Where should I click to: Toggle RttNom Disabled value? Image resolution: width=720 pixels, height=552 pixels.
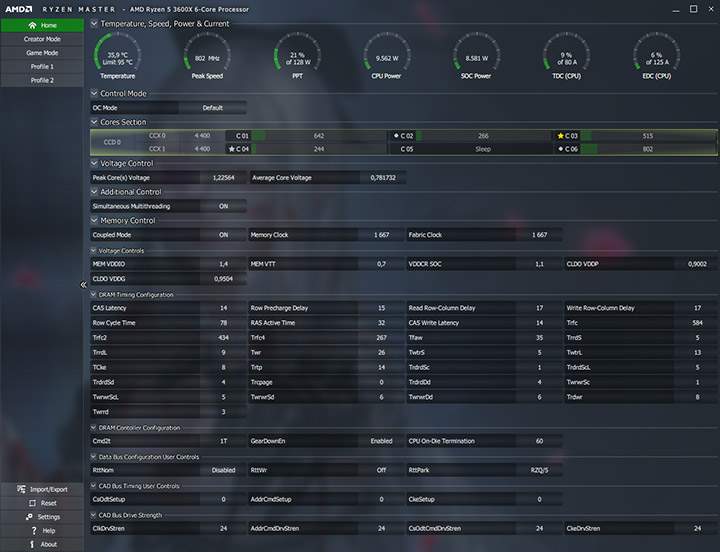(224, 470)
